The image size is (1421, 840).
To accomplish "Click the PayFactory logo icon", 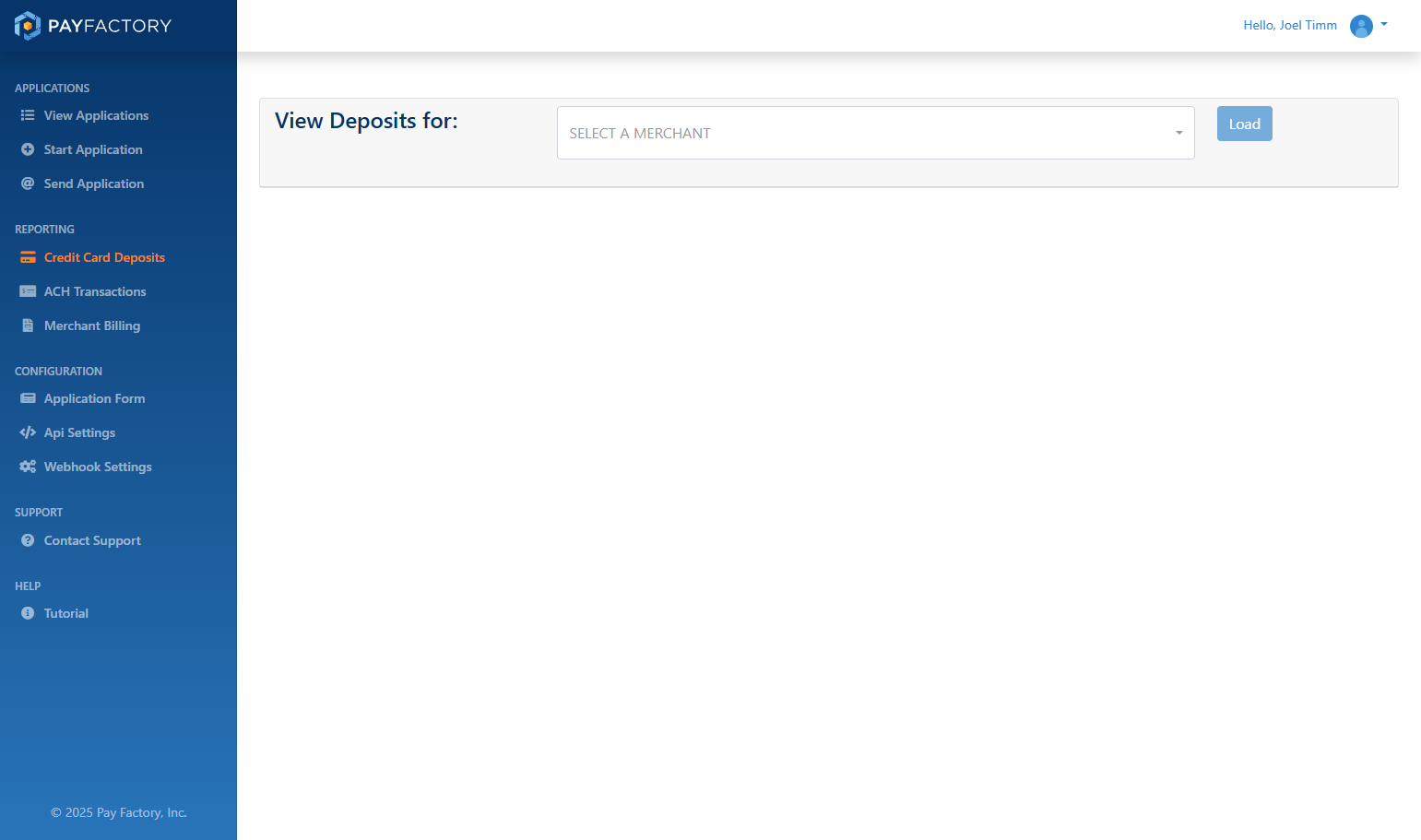I will coord(28,26).
